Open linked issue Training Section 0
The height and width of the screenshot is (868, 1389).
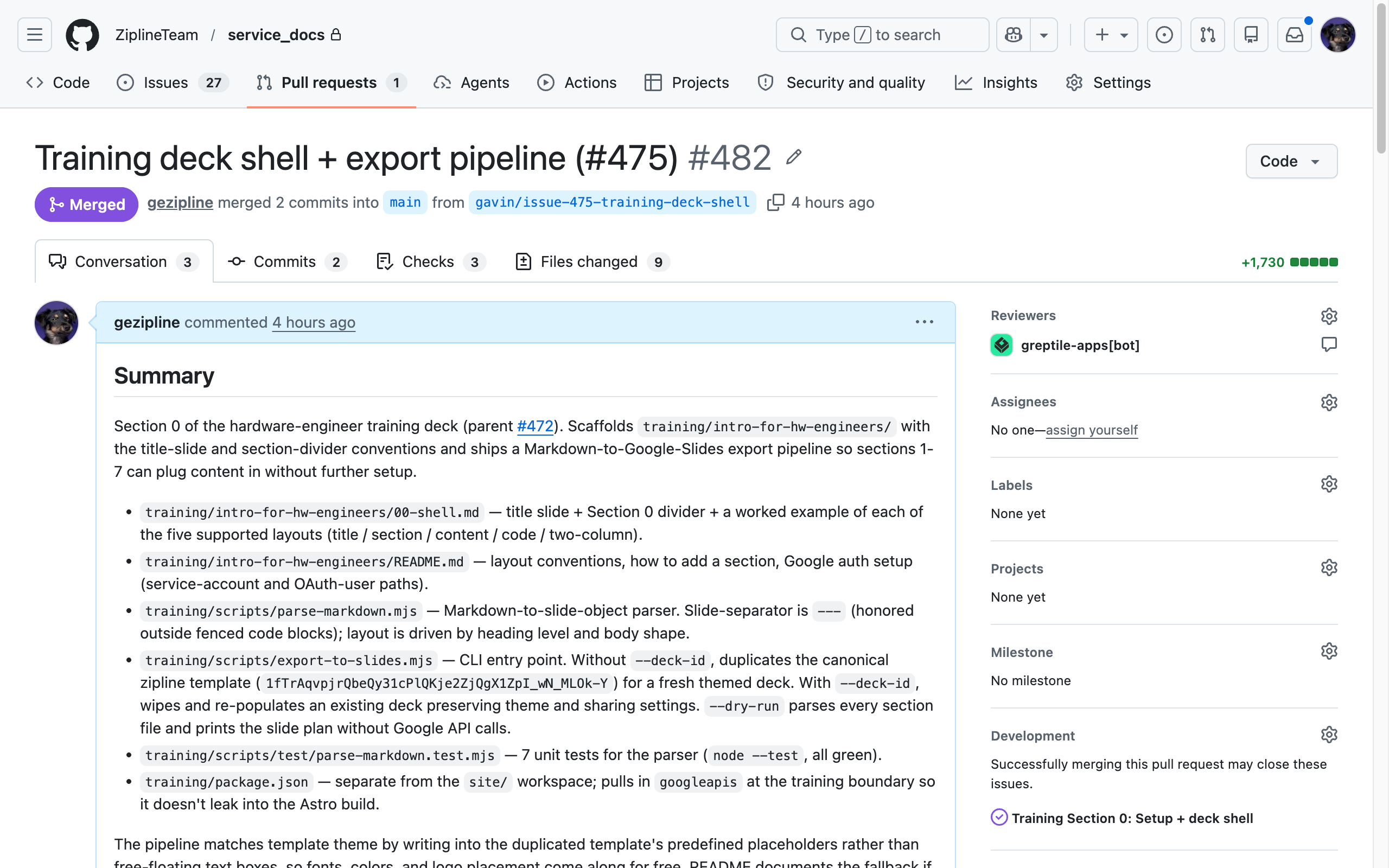point(1132,818)
